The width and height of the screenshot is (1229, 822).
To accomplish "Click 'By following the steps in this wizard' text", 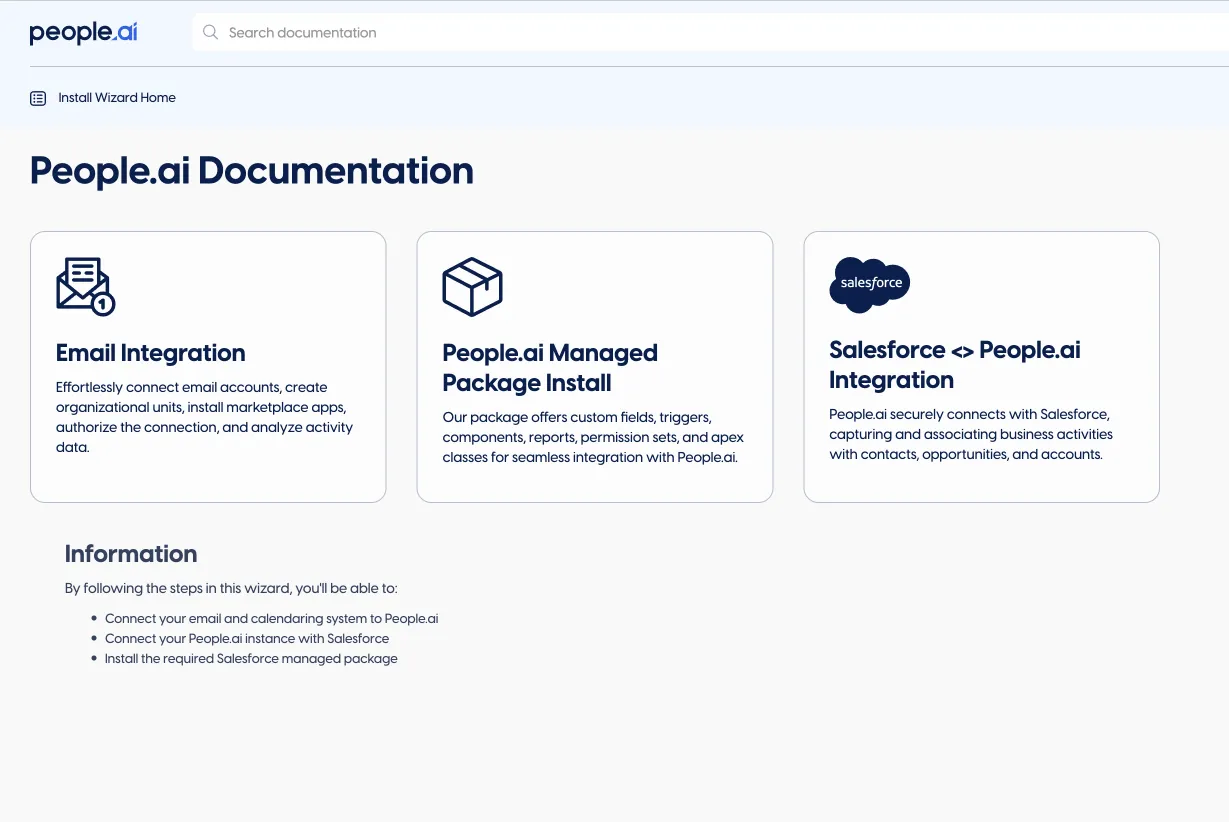I will tap(231, 588).
